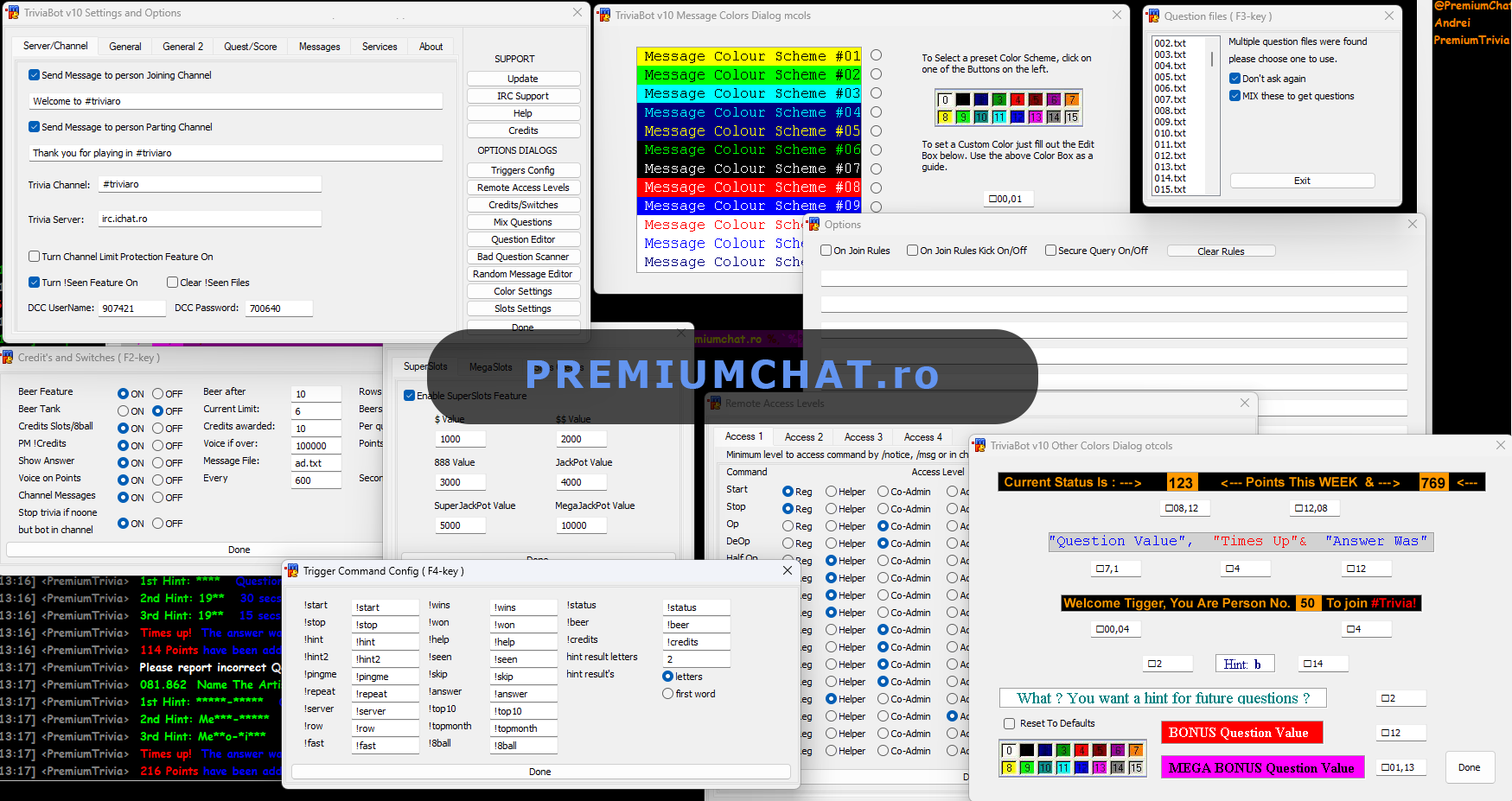
Task: Check the Clear !Seen Files box
Action: (x=172, y=283)
